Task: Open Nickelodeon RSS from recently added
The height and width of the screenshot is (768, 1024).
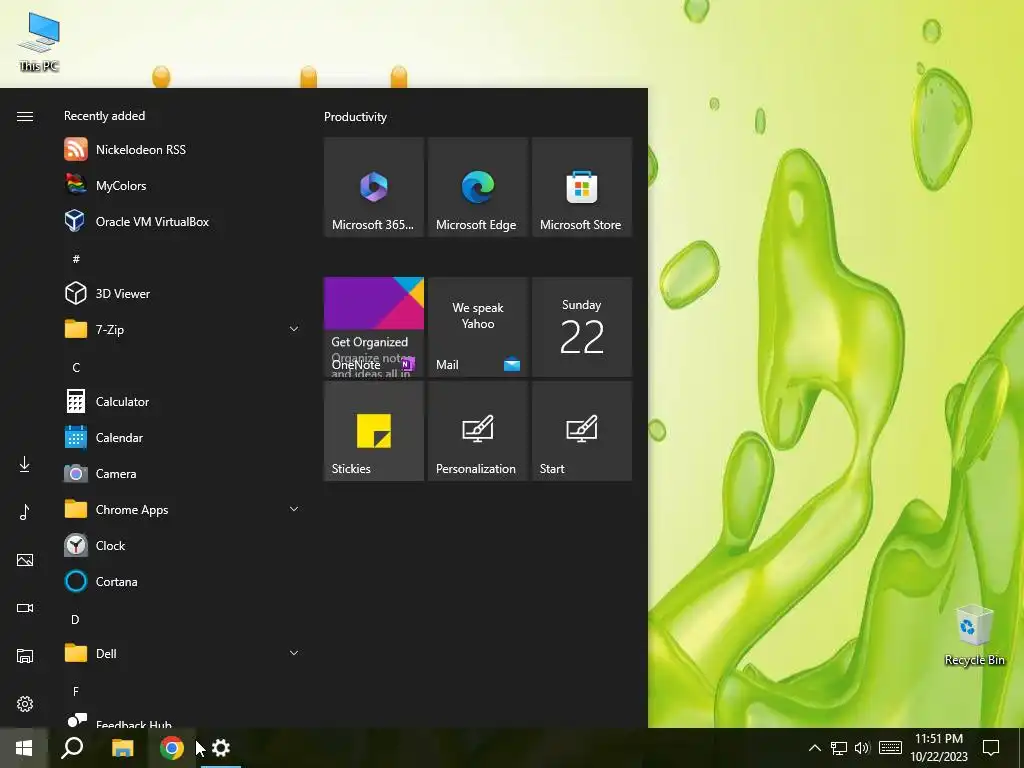Action: [x=182, y=150]
